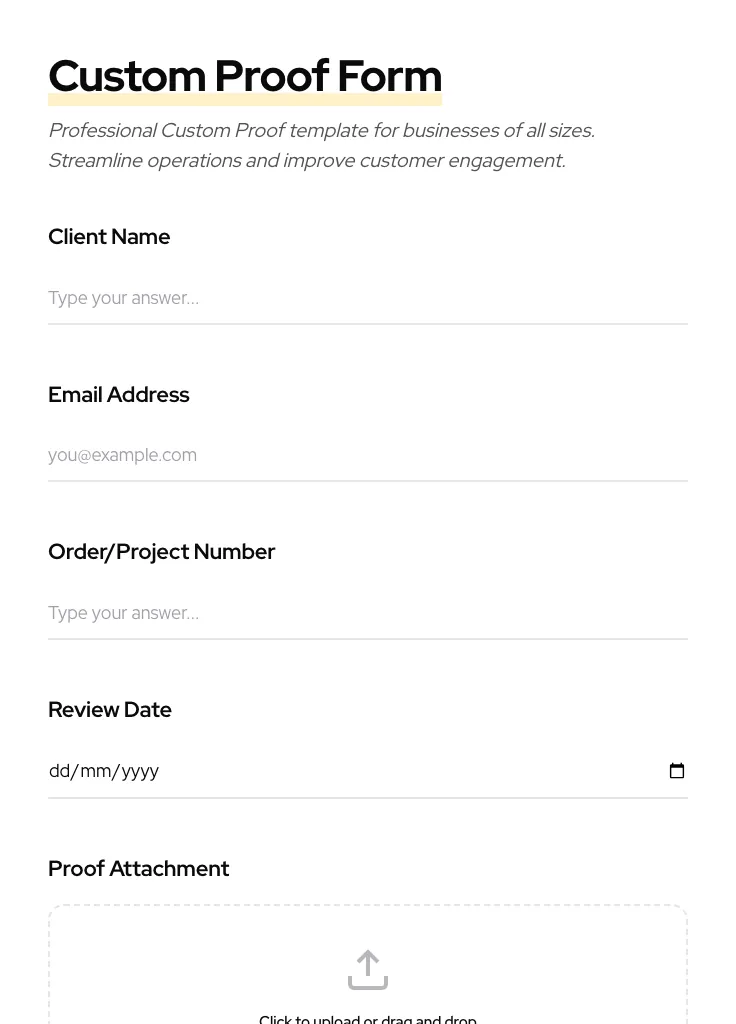Click the 'Streamline operations' description line
This screenshot has height=1024, width=736.
(306, 161)
